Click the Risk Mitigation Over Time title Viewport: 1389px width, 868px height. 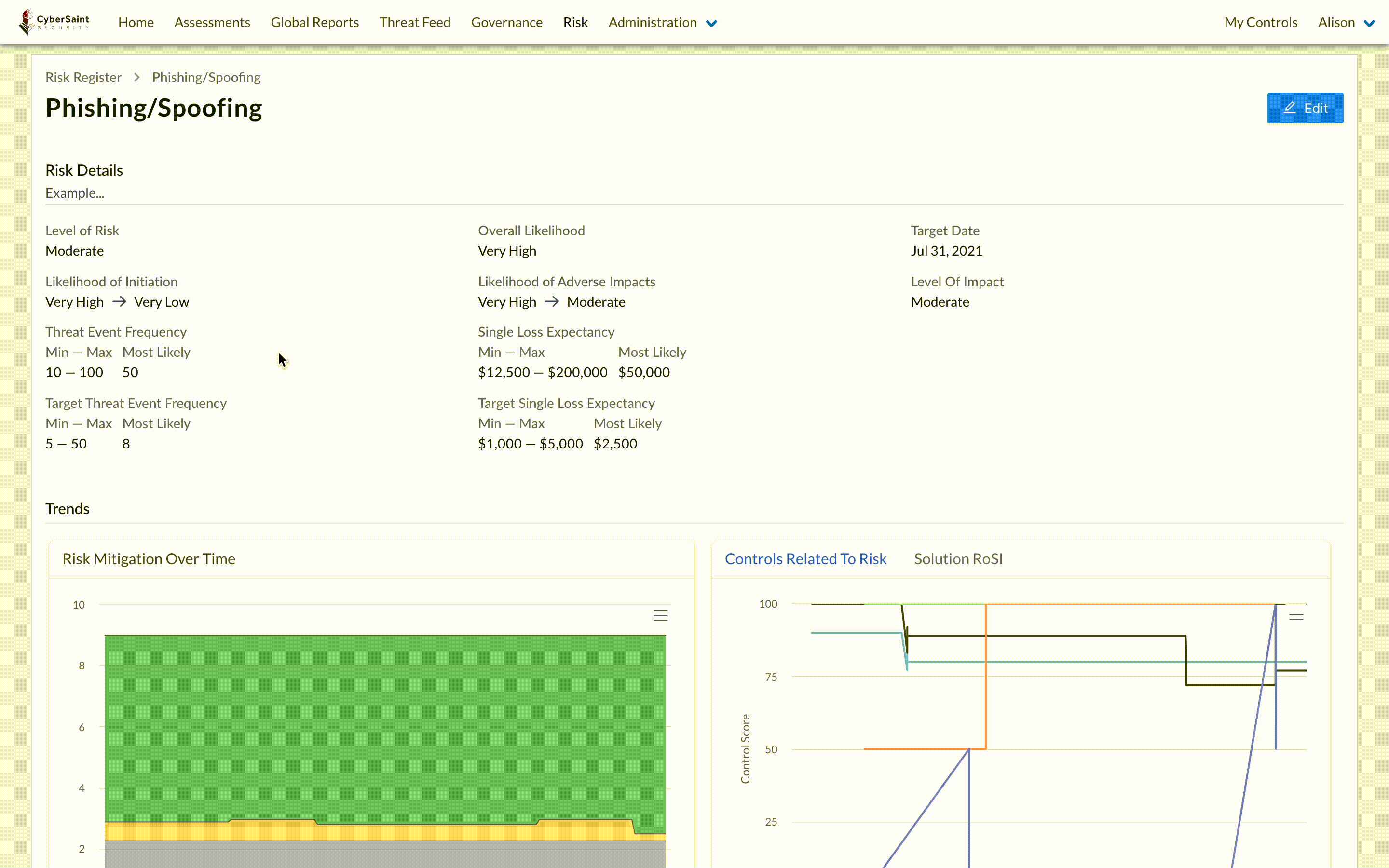click(149, 558)
